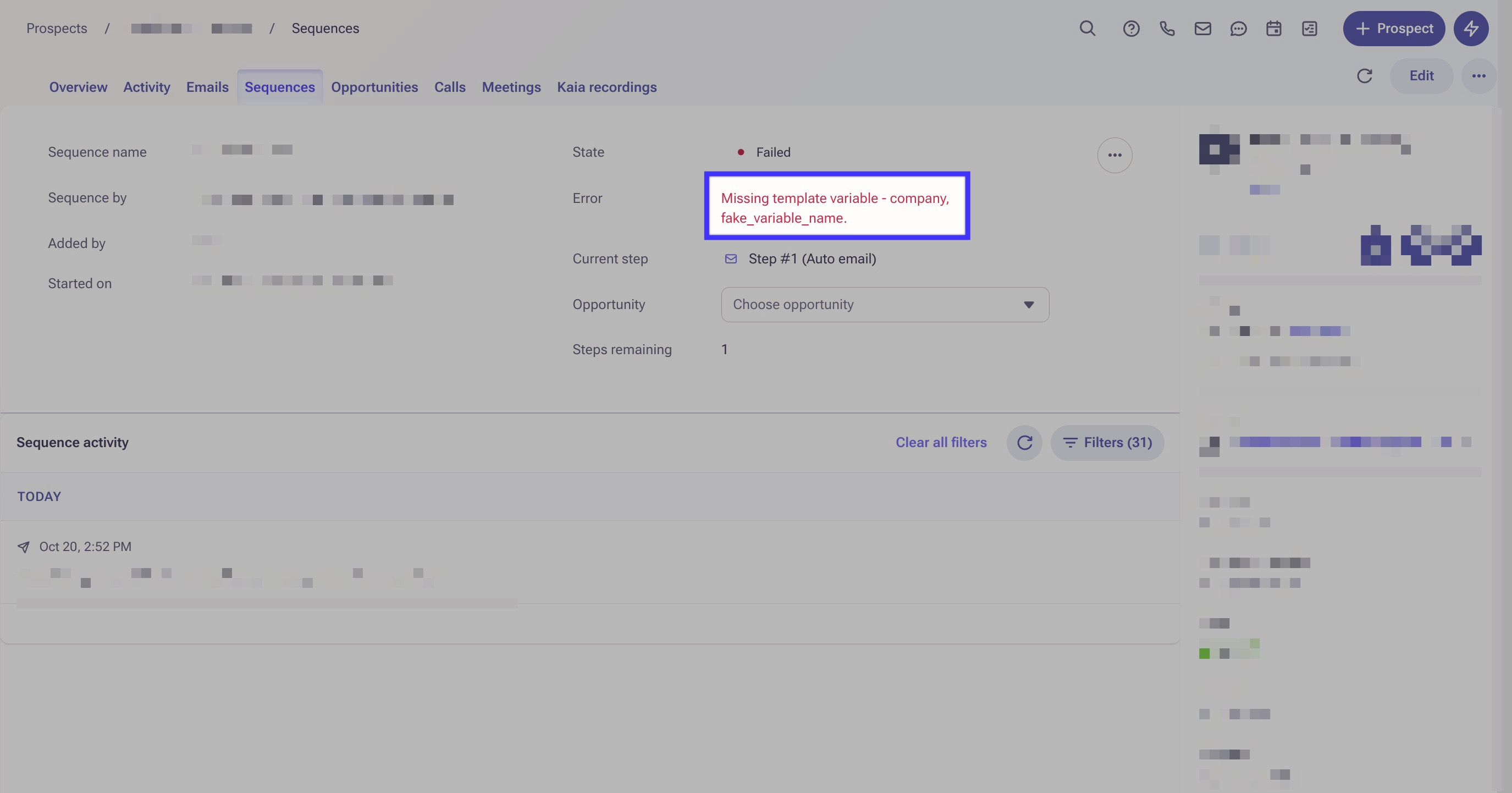Screen dimensions: 1512x793
Task: Click Clear all filters link
Action: point(941,443)
